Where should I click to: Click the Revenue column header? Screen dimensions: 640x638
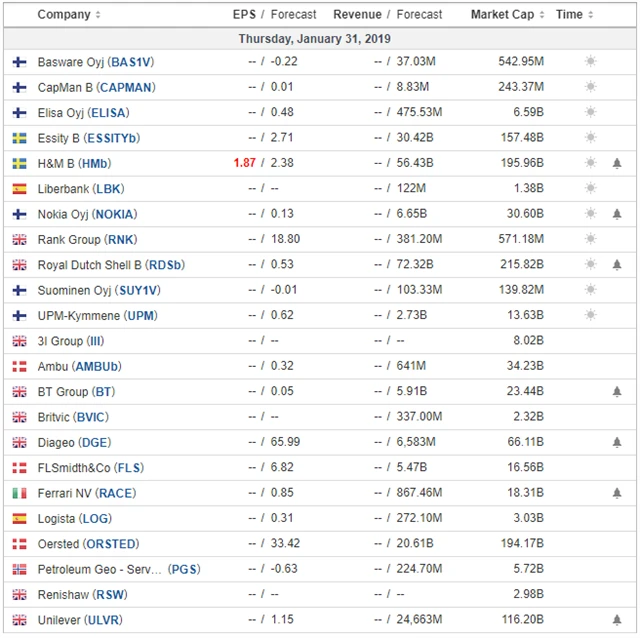click(357, 15)
